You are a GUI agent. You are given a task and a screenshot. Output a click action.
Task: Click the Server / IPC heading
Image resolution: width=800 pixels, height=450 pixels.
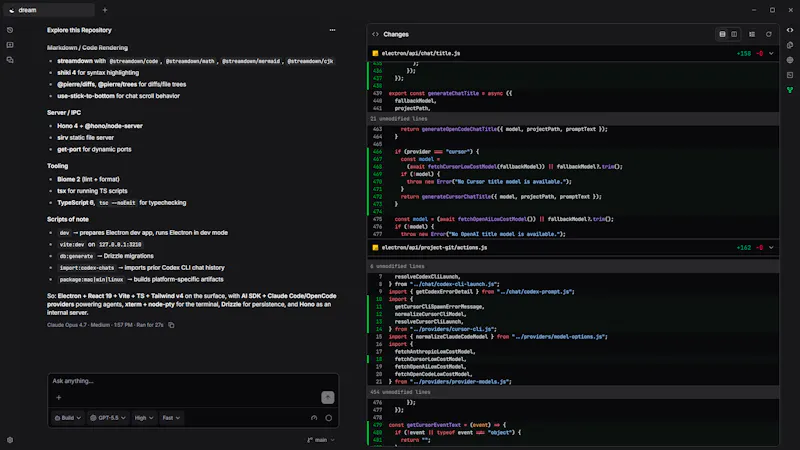pos(64,113)
